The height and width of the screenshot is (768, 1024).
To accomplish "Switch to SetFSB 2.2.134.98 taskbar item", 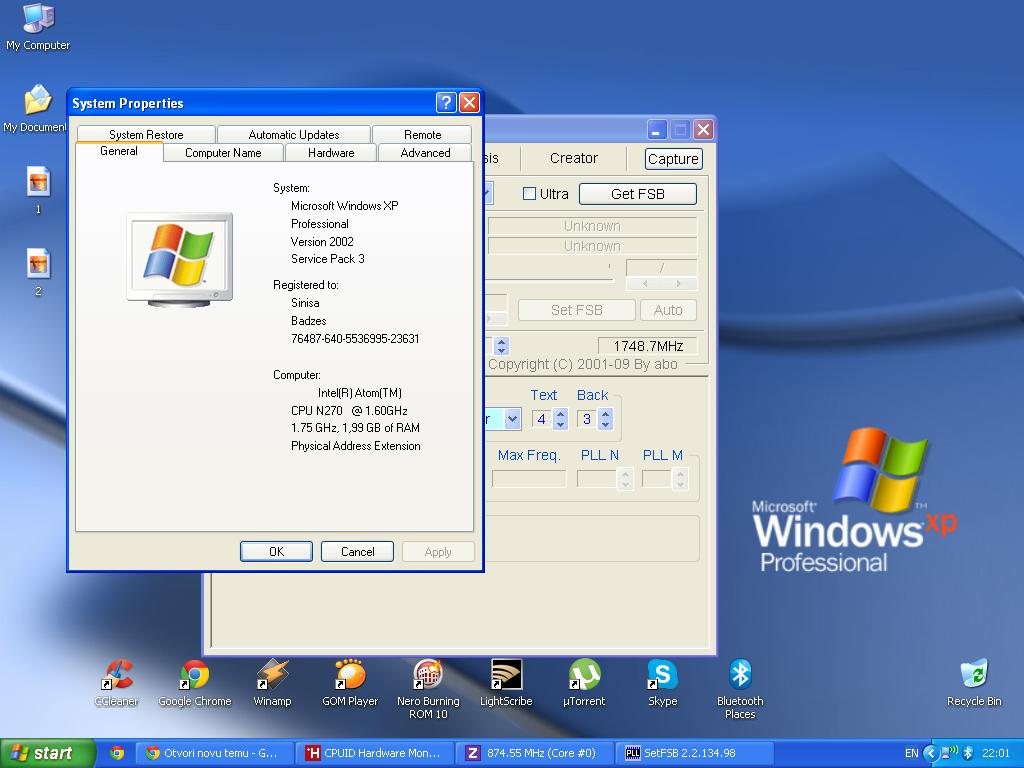I will (x=696, y=753).
